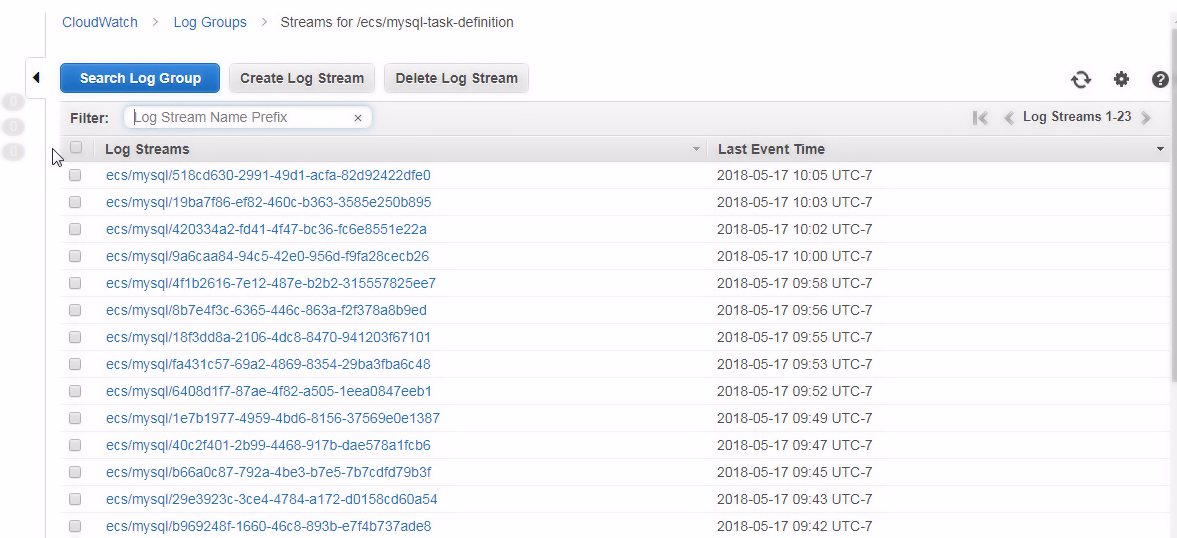Click the Delete Log Stream button
This screenshot has width=1177, height=538.
click(456, 78)
